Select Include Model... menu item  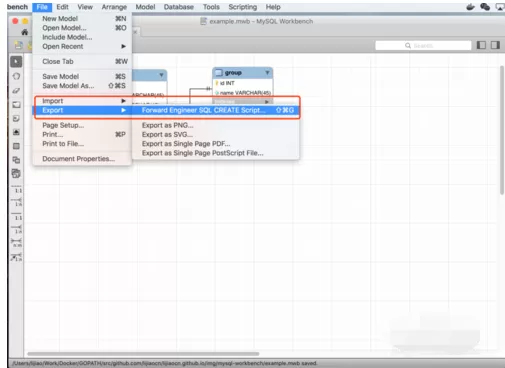point(82,37)
